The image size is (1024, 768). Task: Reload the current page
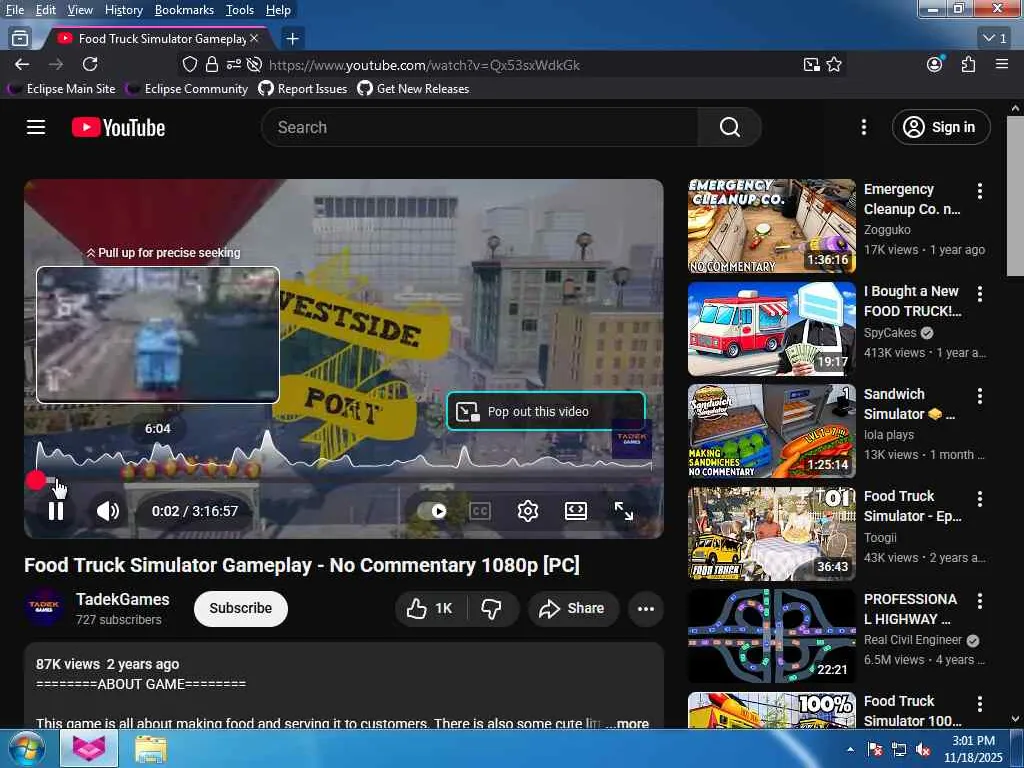point(90,64)
